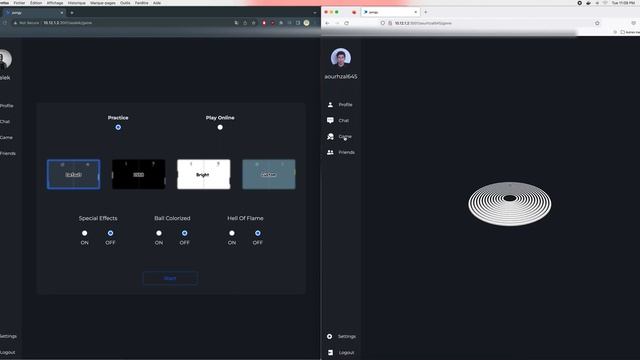Click Wi-Fi icon in macOS menu bar
This screenshot has height=360, width=640.
point(605,3)
